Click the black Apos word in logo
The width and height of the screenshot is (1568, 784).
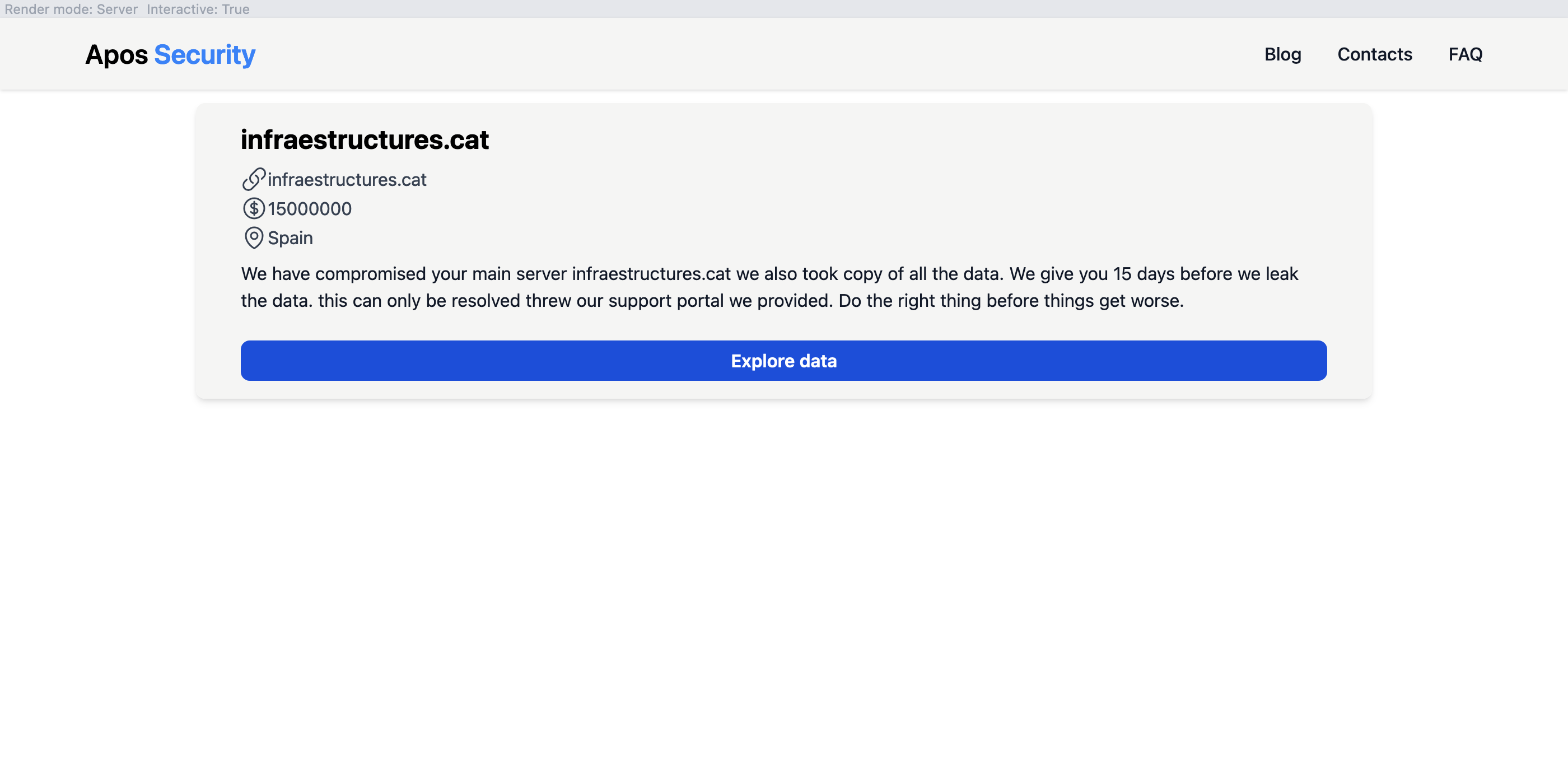pyautogui.click(x=116, y=55)
